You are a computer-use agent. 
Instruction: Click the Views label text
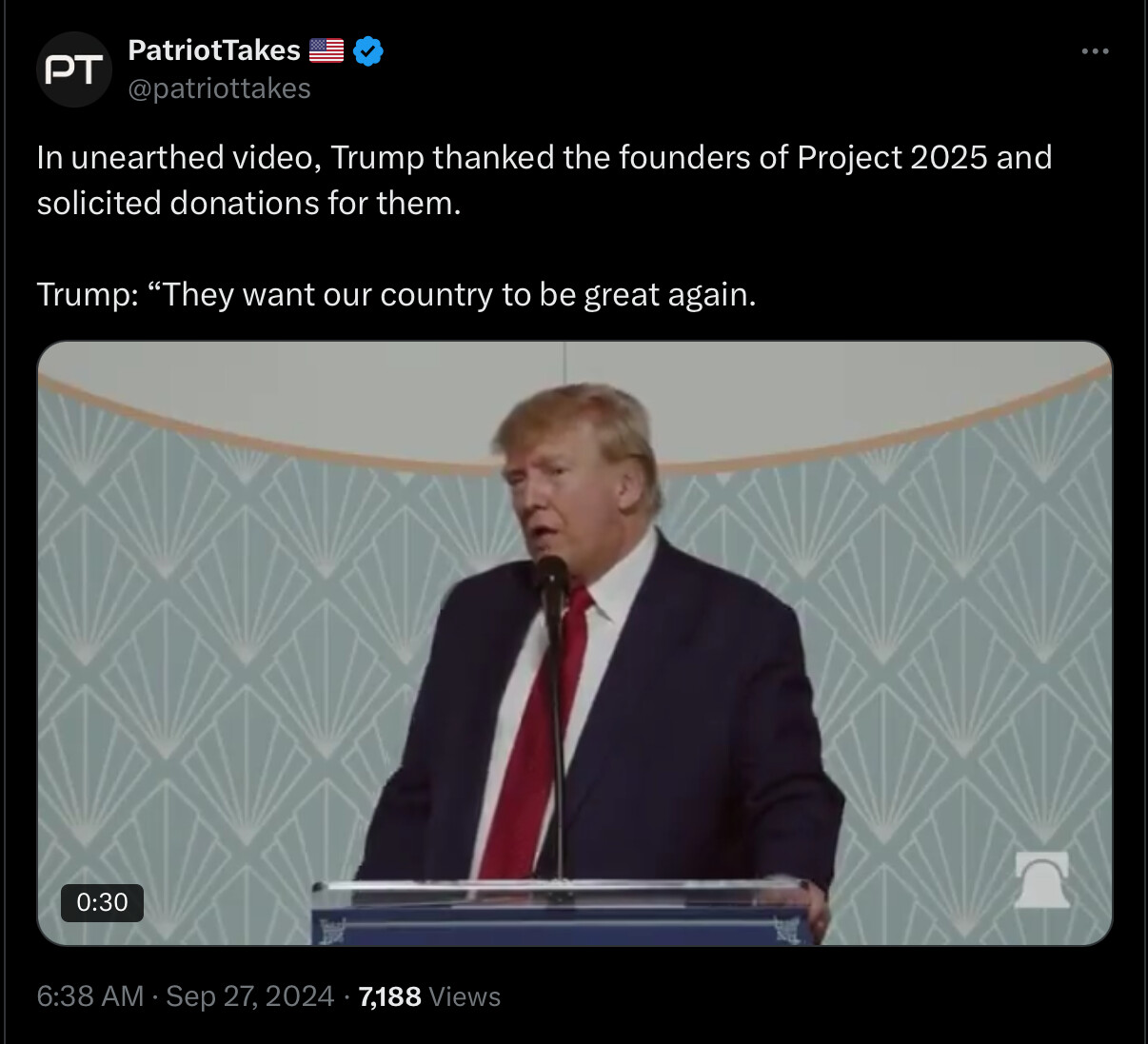click(465, 996)
